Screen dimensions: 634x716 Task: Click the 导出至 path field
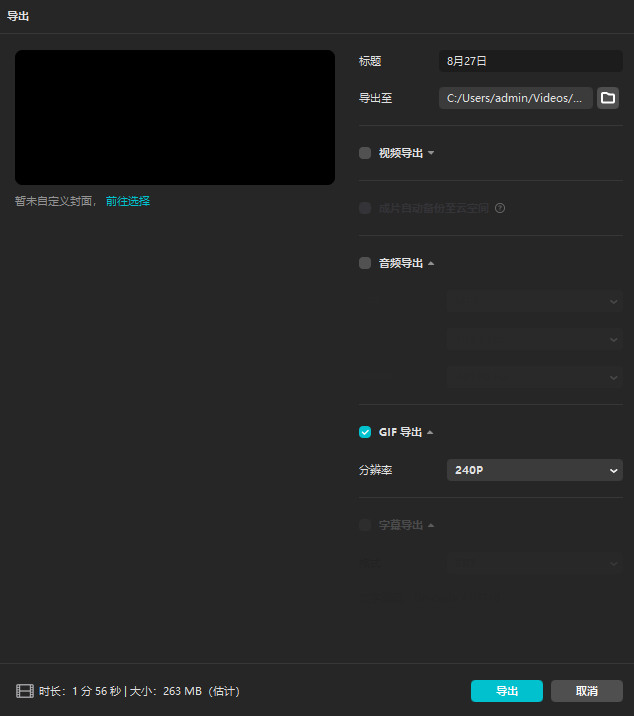click(x=515, y=98)
